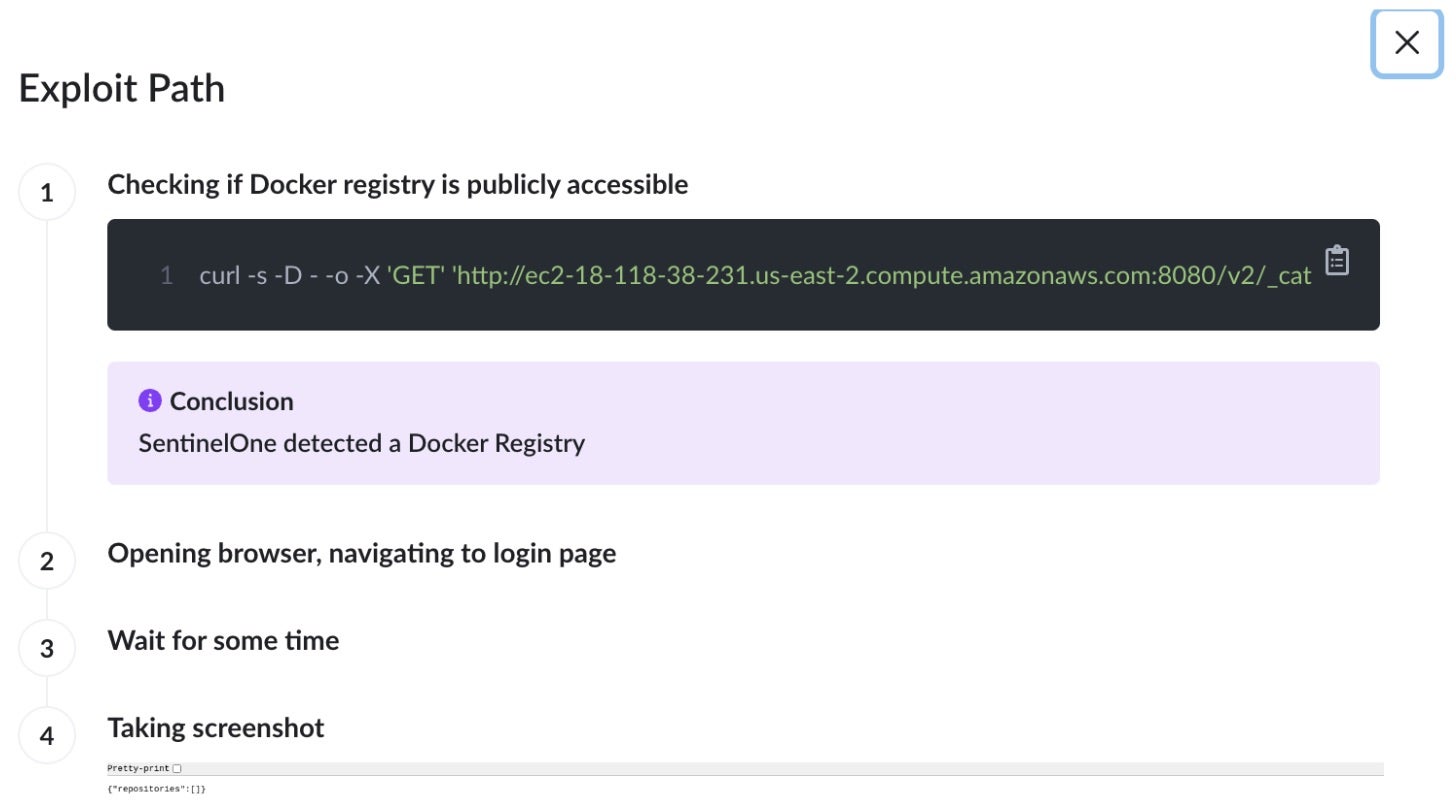Click the amazonaws URL in the curl command
The height and width of the screenshot is (812, 1456).
(880, 275)
